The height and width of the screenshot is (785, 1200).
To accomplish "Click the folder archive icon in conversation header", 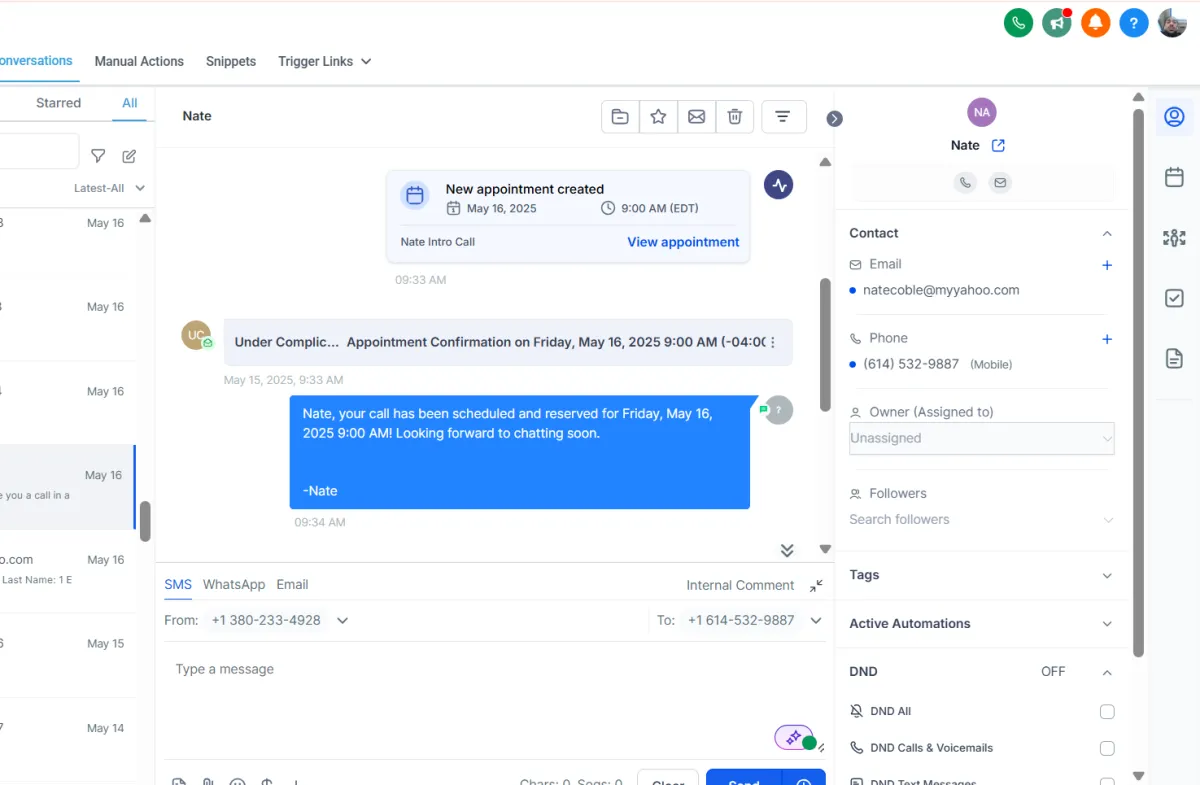I will pyautogui.click(x=620, y=117).
